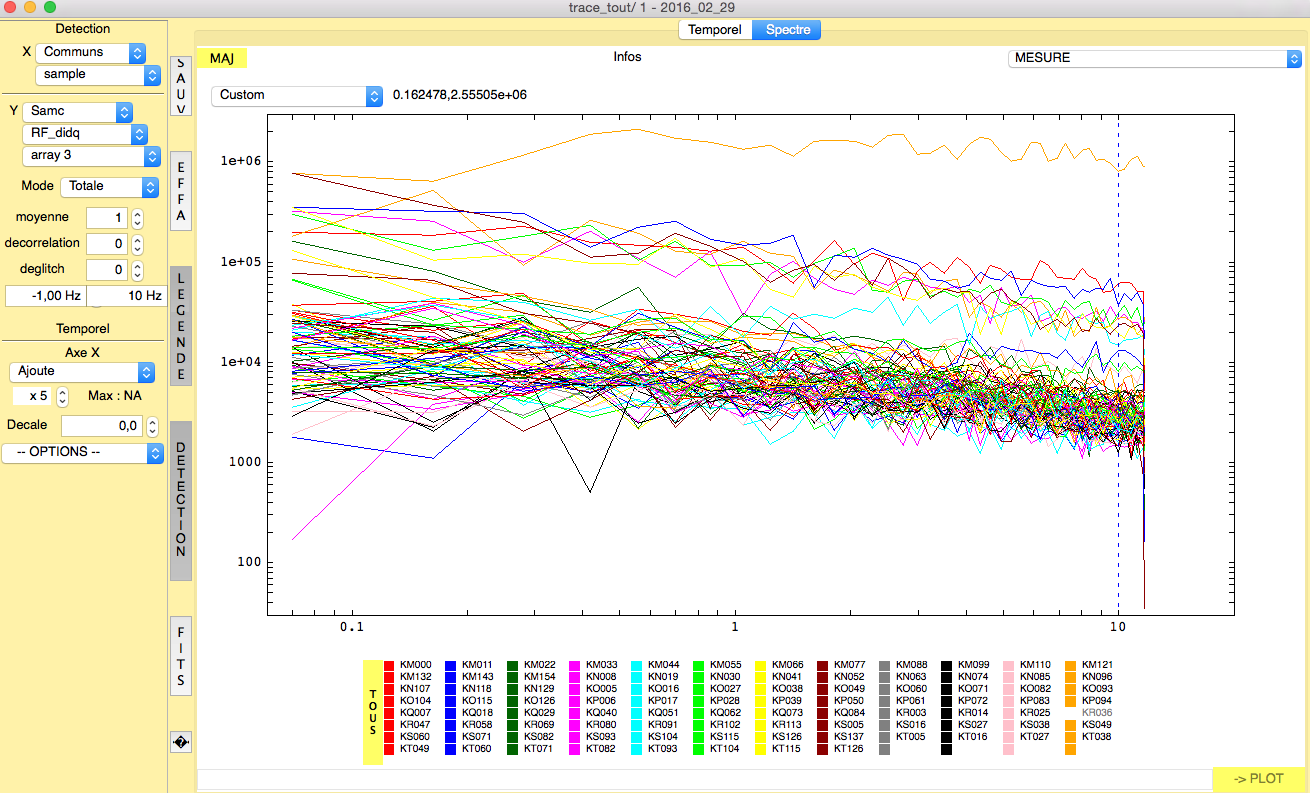1310x793 pixels.
Task: Toggle the vertical DETECTION side button
Action: point(181,501)
